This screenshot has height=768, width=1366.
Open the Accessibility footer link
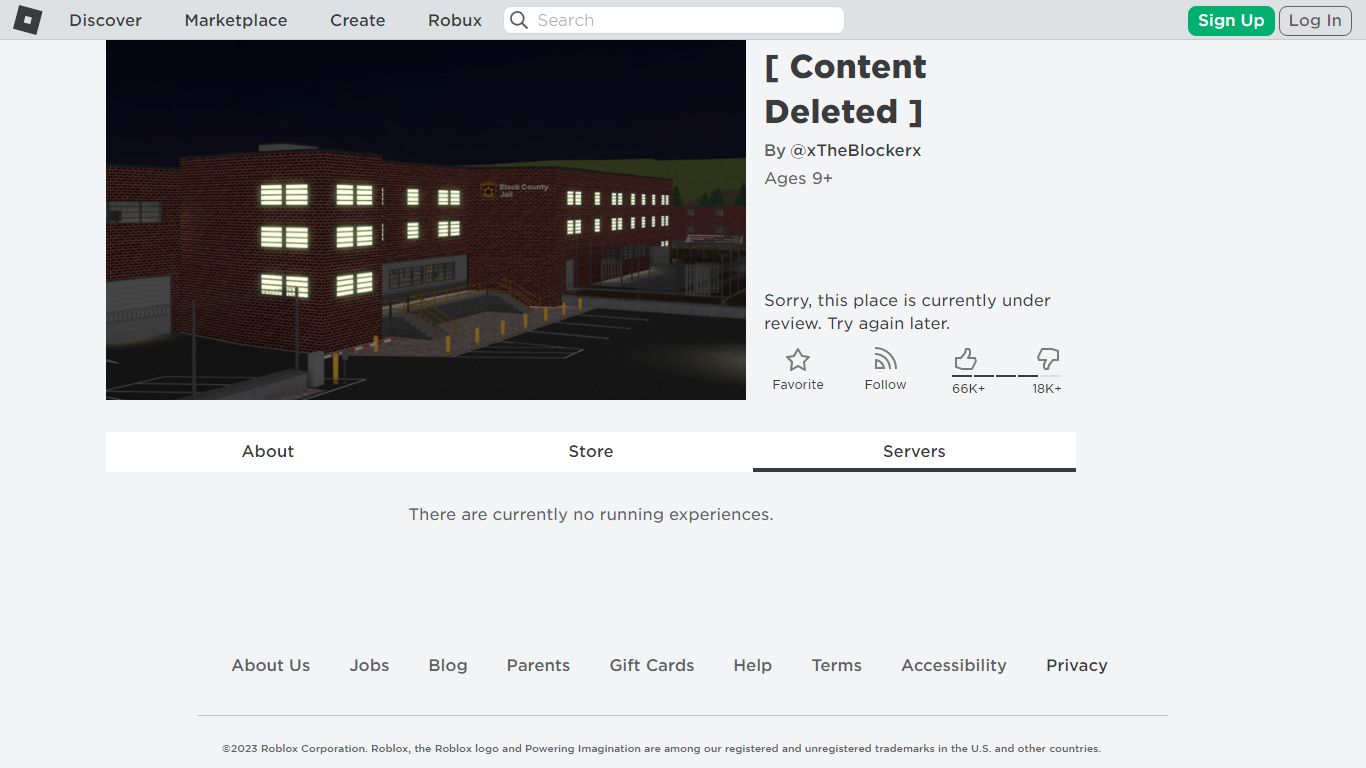coord(954,665)
